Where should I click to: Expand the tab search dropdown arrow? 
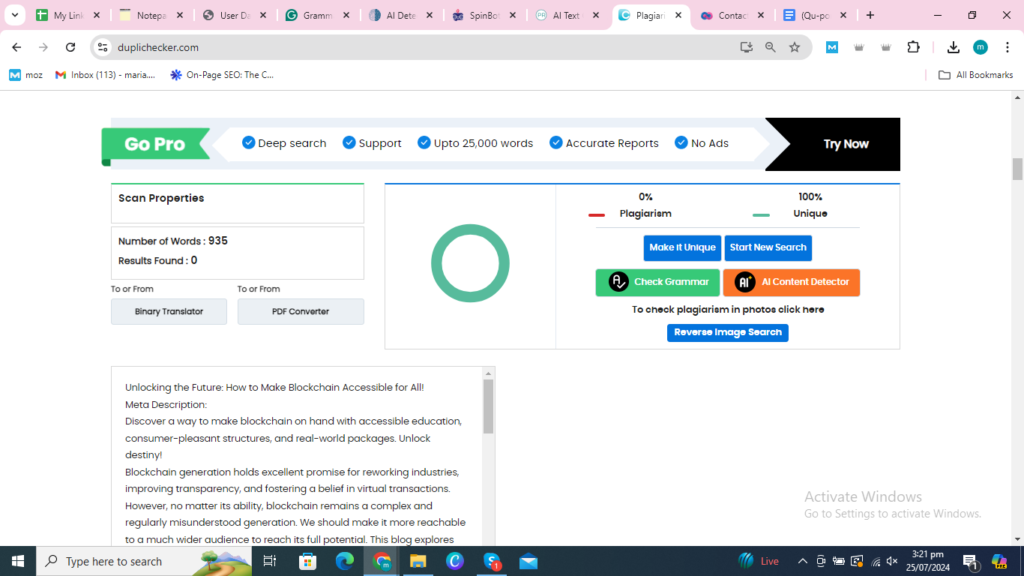[15, 15]
